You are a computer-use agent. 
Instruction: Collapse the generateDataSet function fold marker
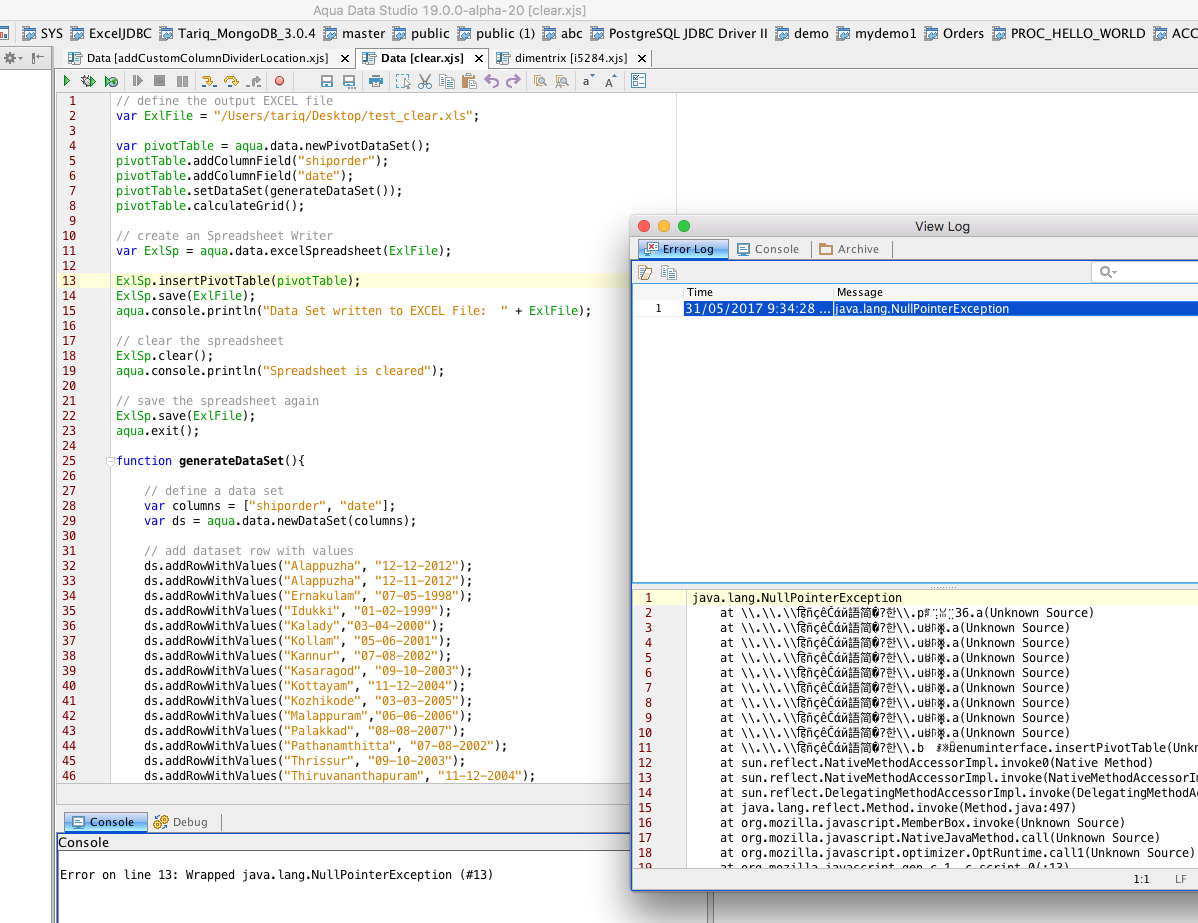109,461
